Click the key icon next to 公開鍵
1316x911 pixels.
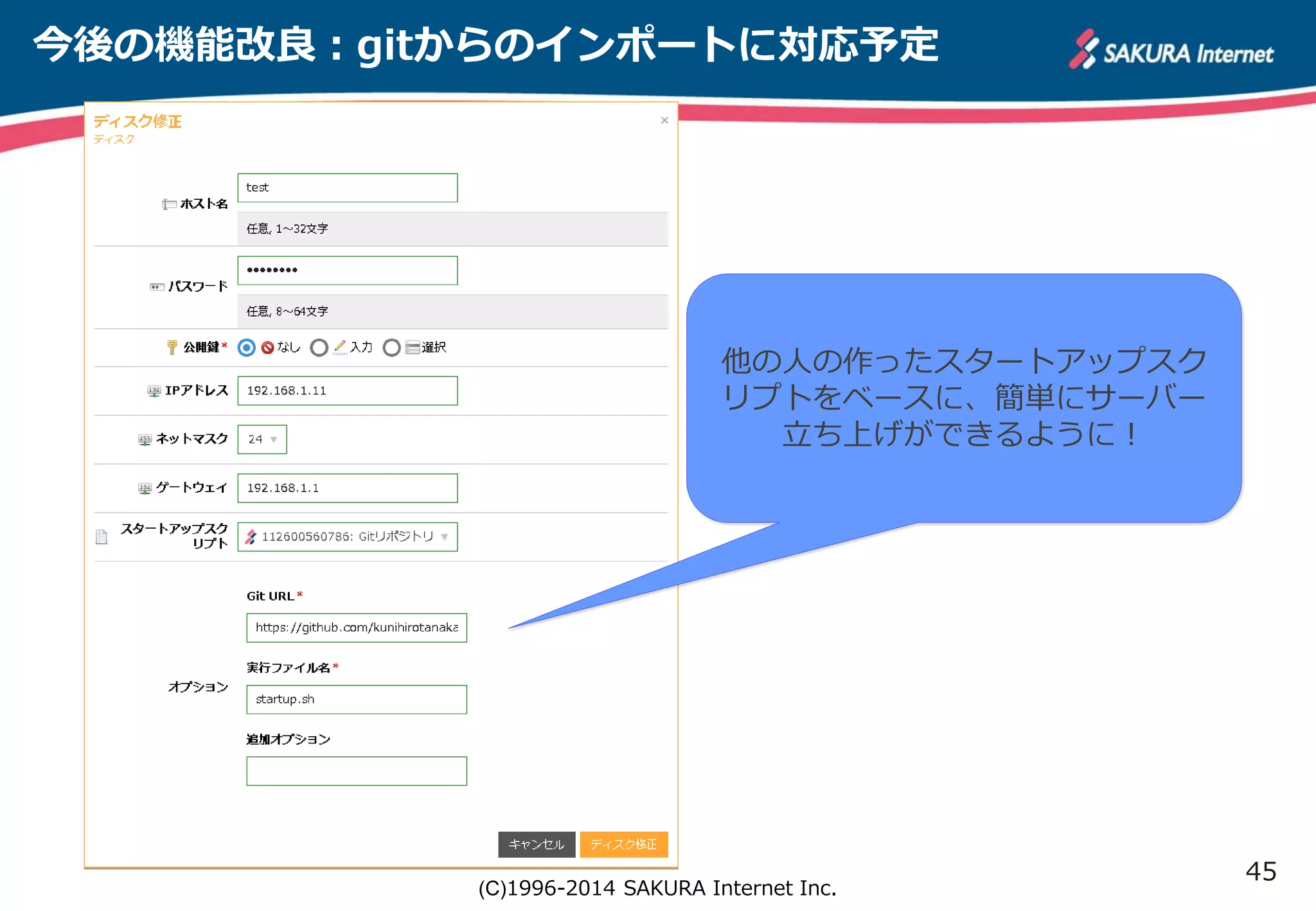pyautogui.click(x=172, y=348)
